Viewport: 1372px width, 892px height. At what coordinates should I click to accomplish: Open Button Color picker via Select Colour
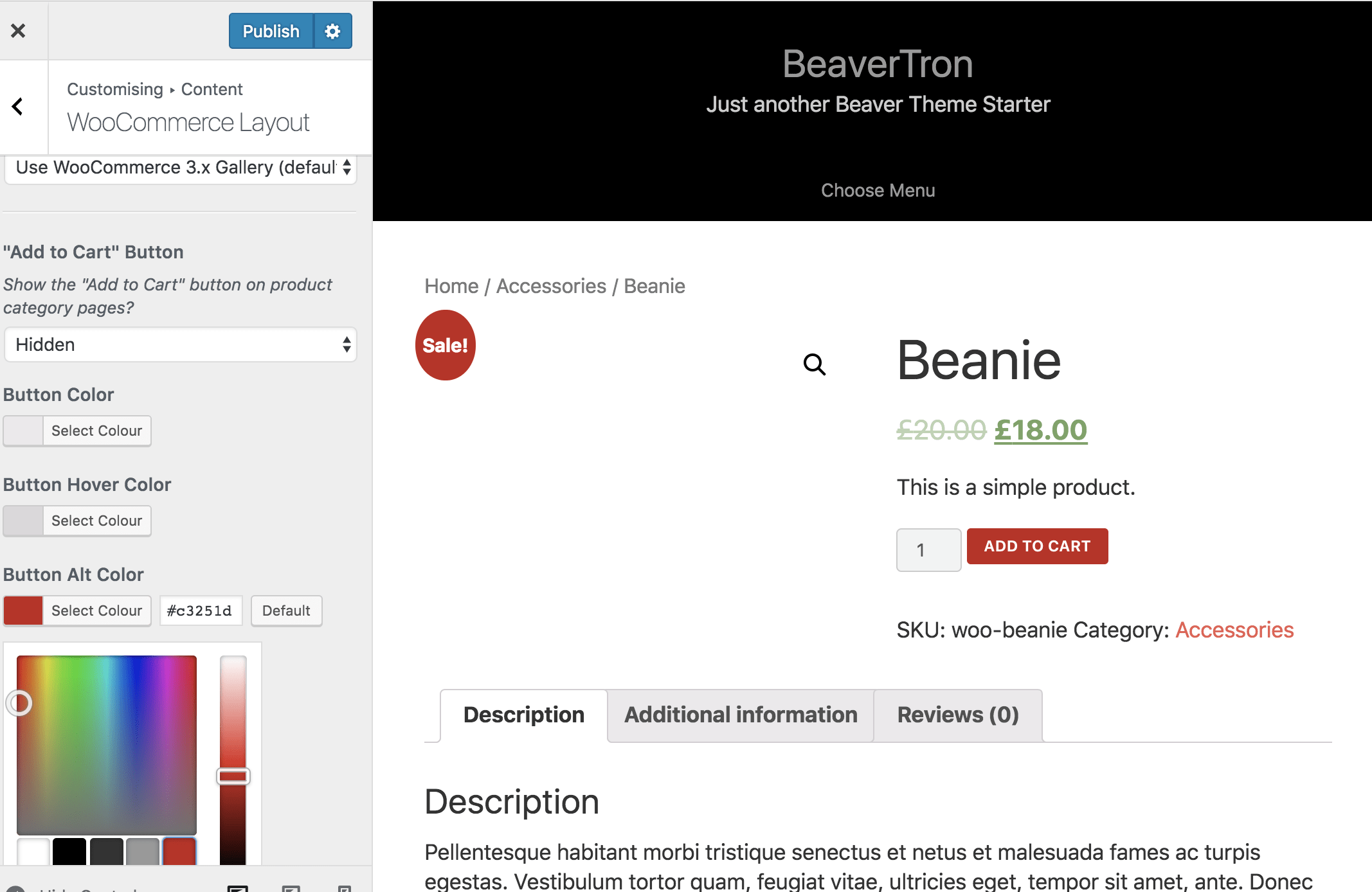click(96, 431)
